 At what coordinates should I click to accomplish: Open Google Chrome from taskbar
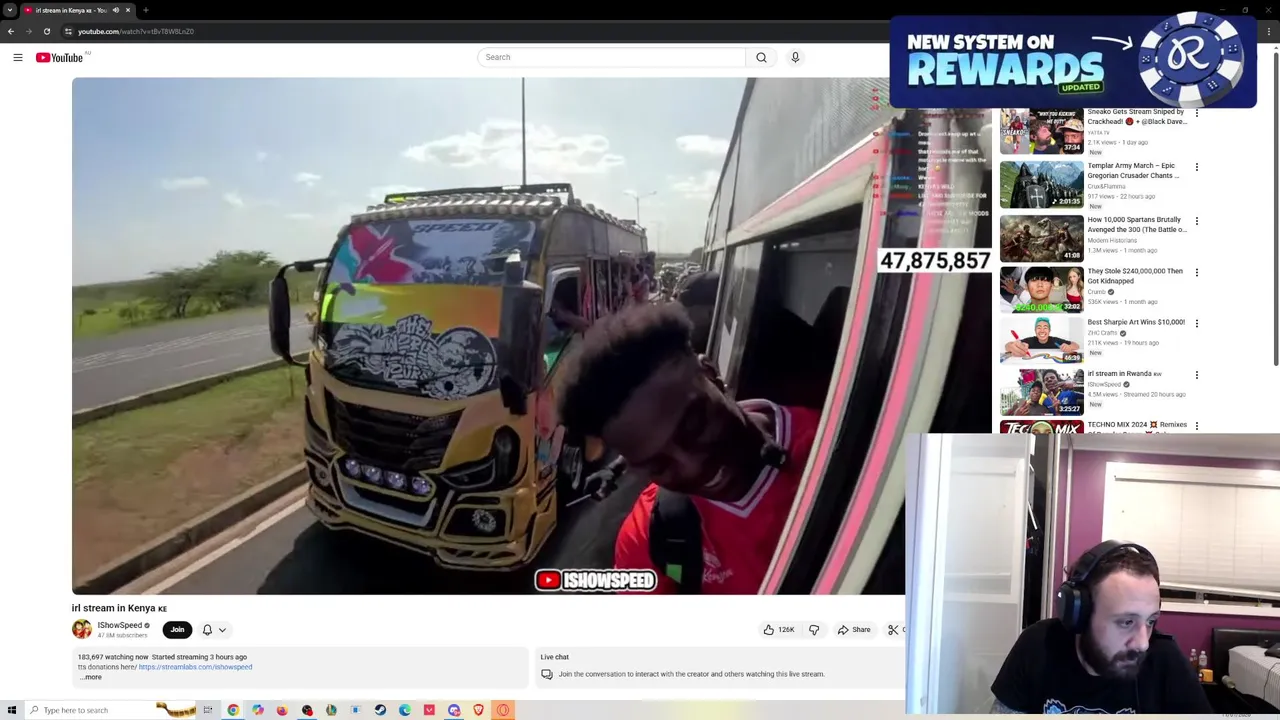[x=233, y=710]
